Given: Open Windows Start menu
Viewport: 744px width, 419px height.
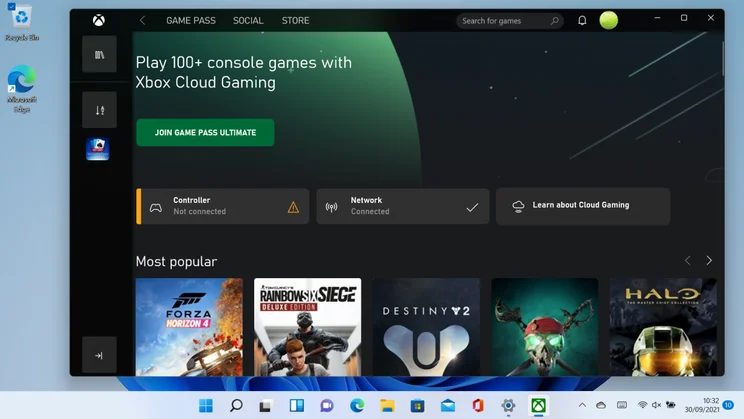Looking at the screenshot, I should pyautogui.click(x=206, y=406).
